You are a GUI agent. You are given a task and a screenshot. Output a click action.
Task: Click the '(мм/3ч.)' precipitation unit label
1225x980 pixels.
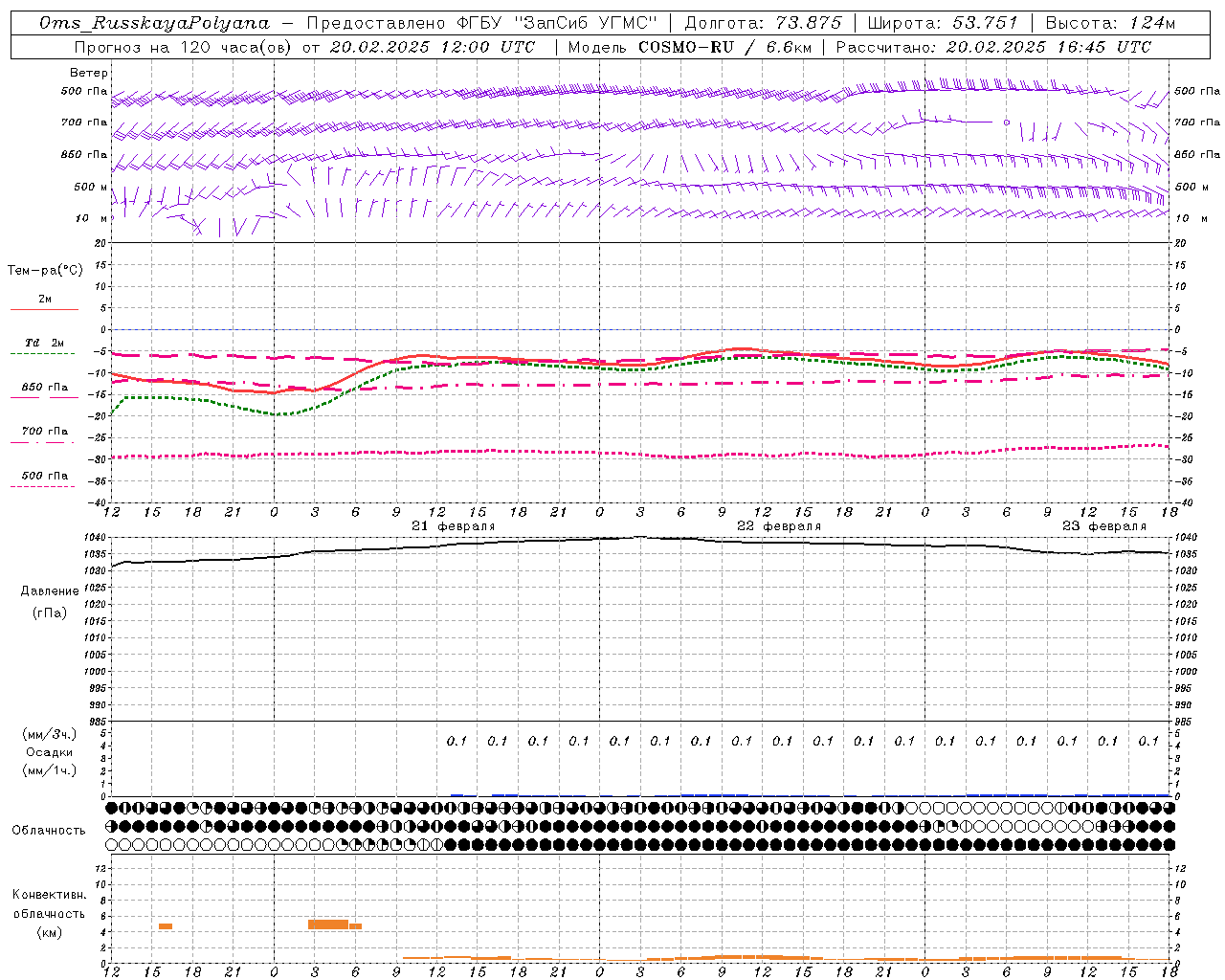(x=50, y=734)
